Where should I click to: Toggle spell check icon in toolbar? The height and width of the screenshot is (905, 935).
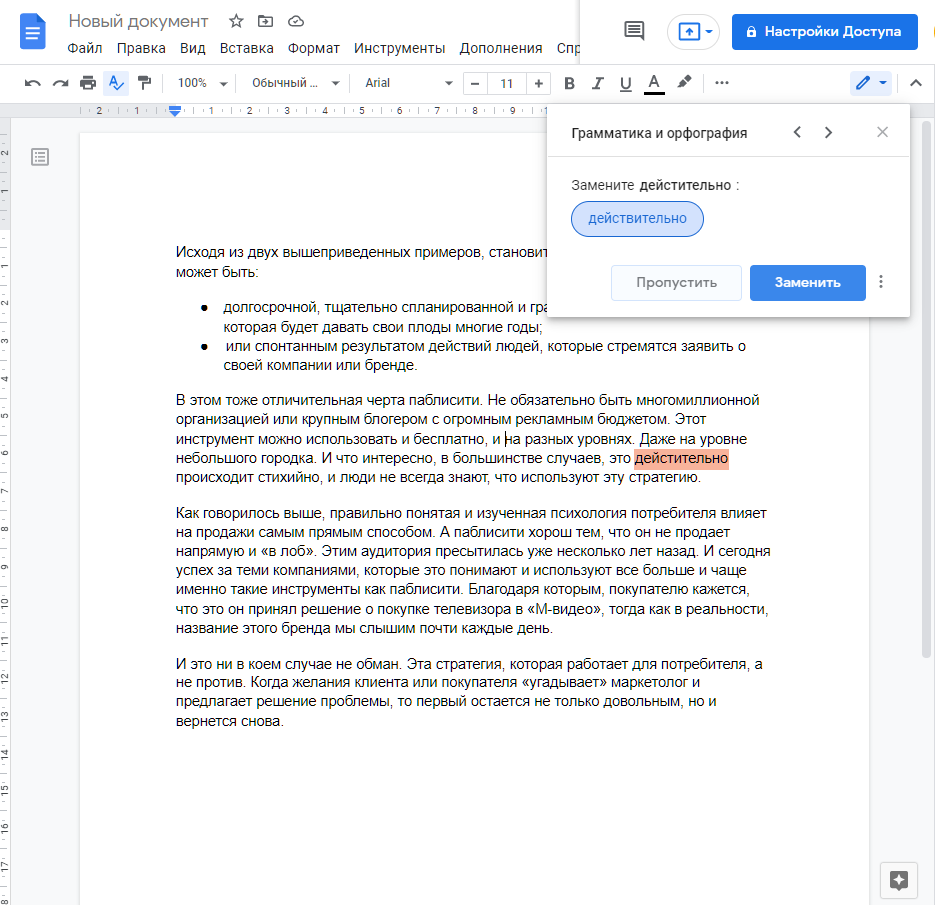116,83
